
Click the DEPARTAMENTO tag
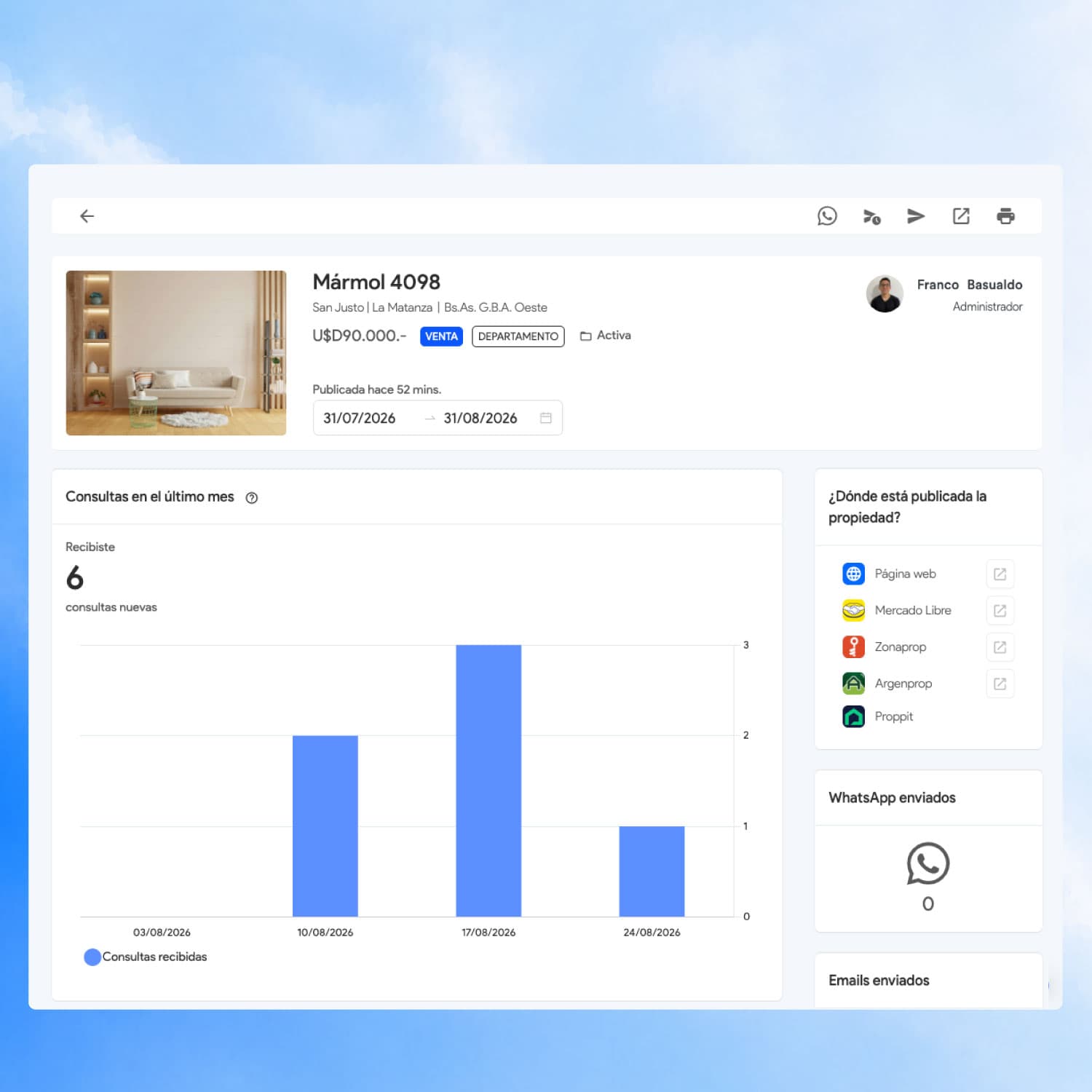click(518, 336)
